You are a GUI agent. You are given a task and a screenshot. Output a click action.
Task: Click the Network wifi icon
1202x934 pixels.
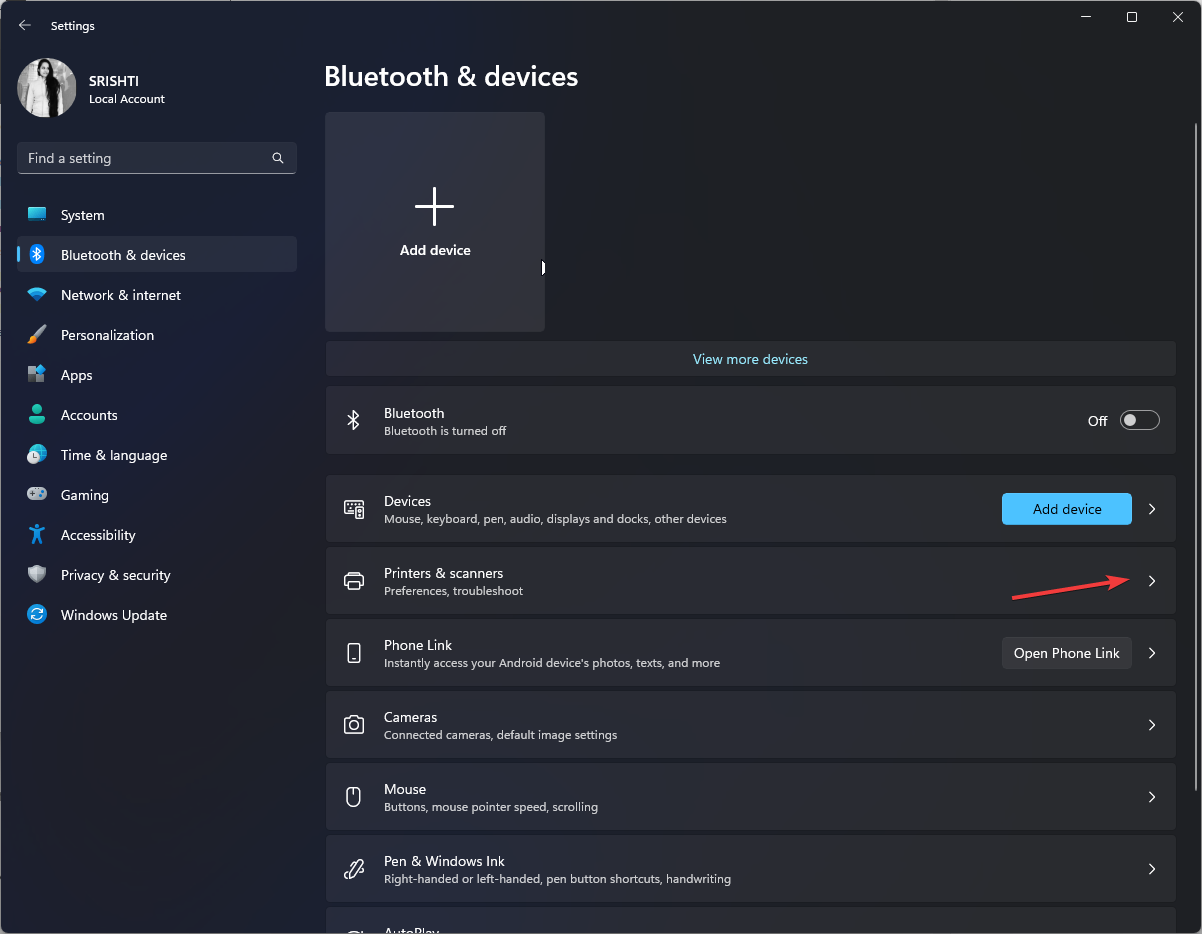click(x=37, y=295)
